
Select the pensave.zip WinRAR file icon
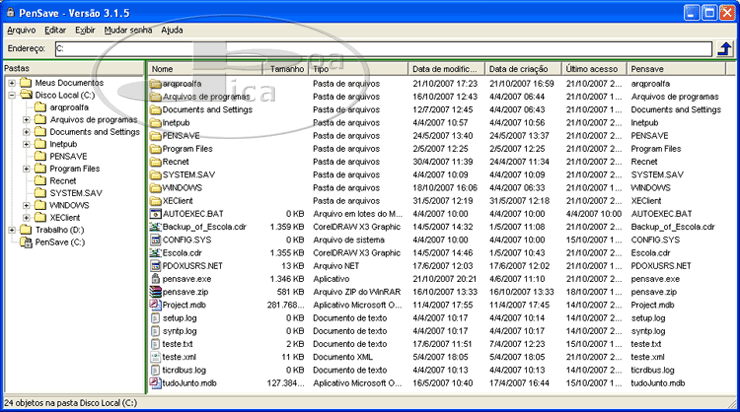pos(155,292)
